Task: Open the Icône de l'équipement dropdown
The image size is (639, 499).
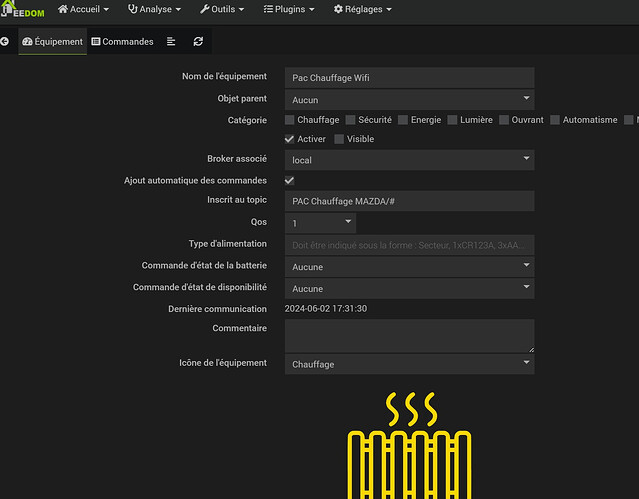Action: pos(410,364)
